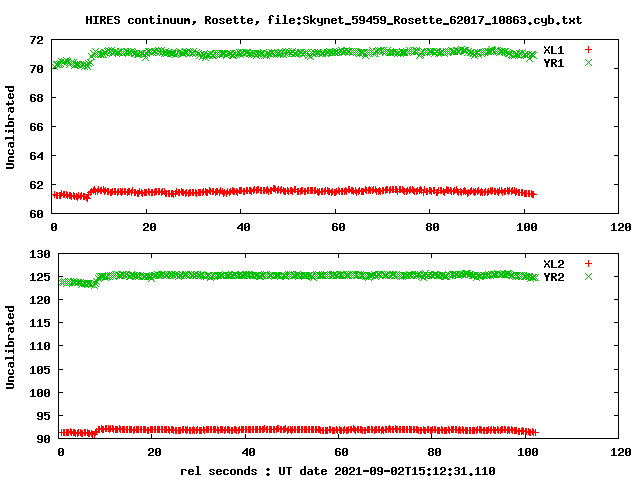Click the 125 tick label on lower y-axis

(40, 277)
